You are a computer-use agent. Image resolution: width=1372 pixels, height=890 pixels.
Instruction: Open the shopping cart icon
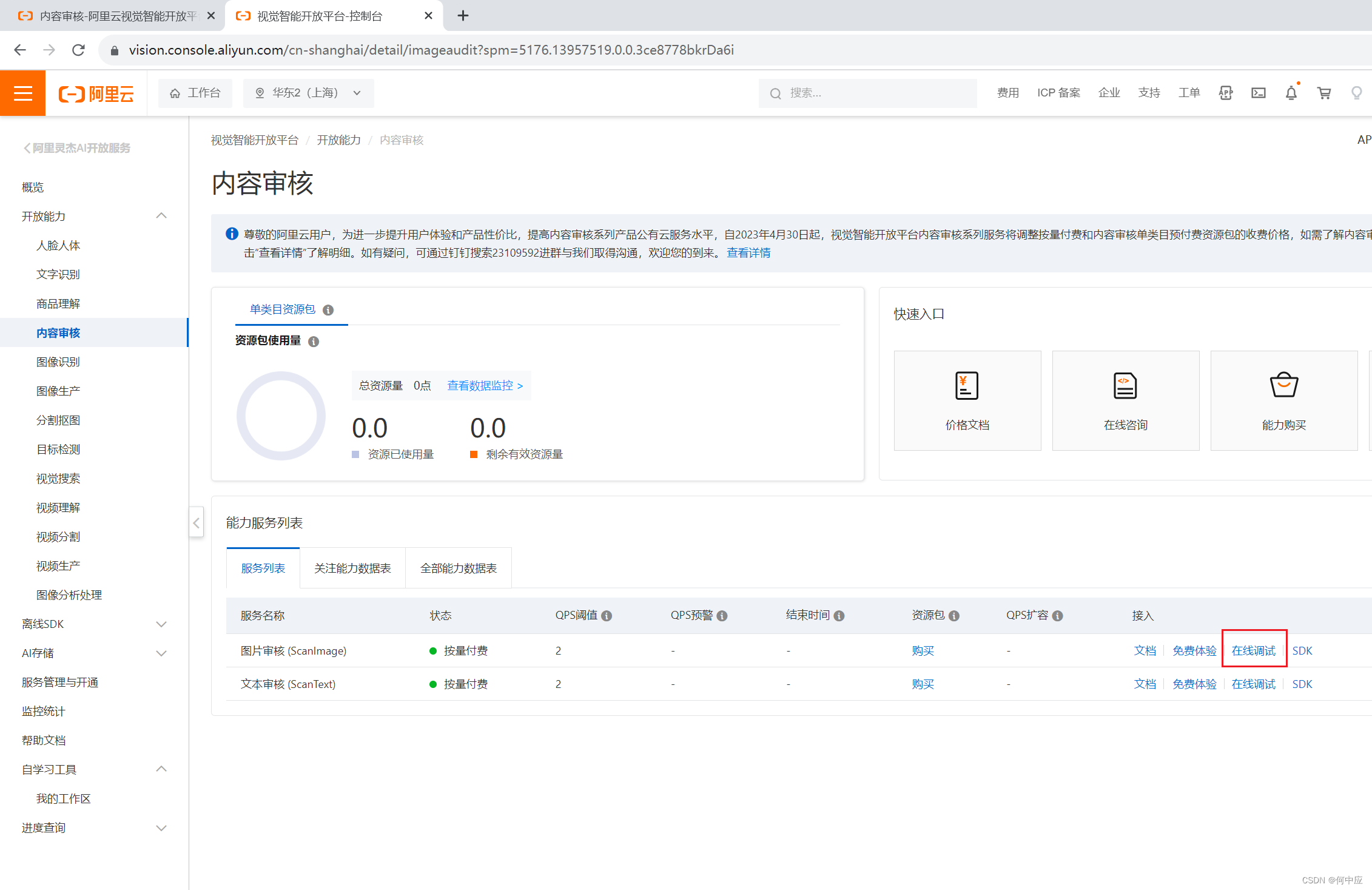(x=1324, y=93)
